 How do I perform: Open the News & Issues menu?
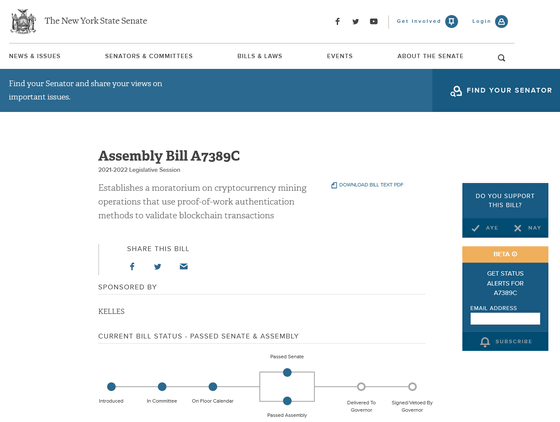click(x=35, y=56)
